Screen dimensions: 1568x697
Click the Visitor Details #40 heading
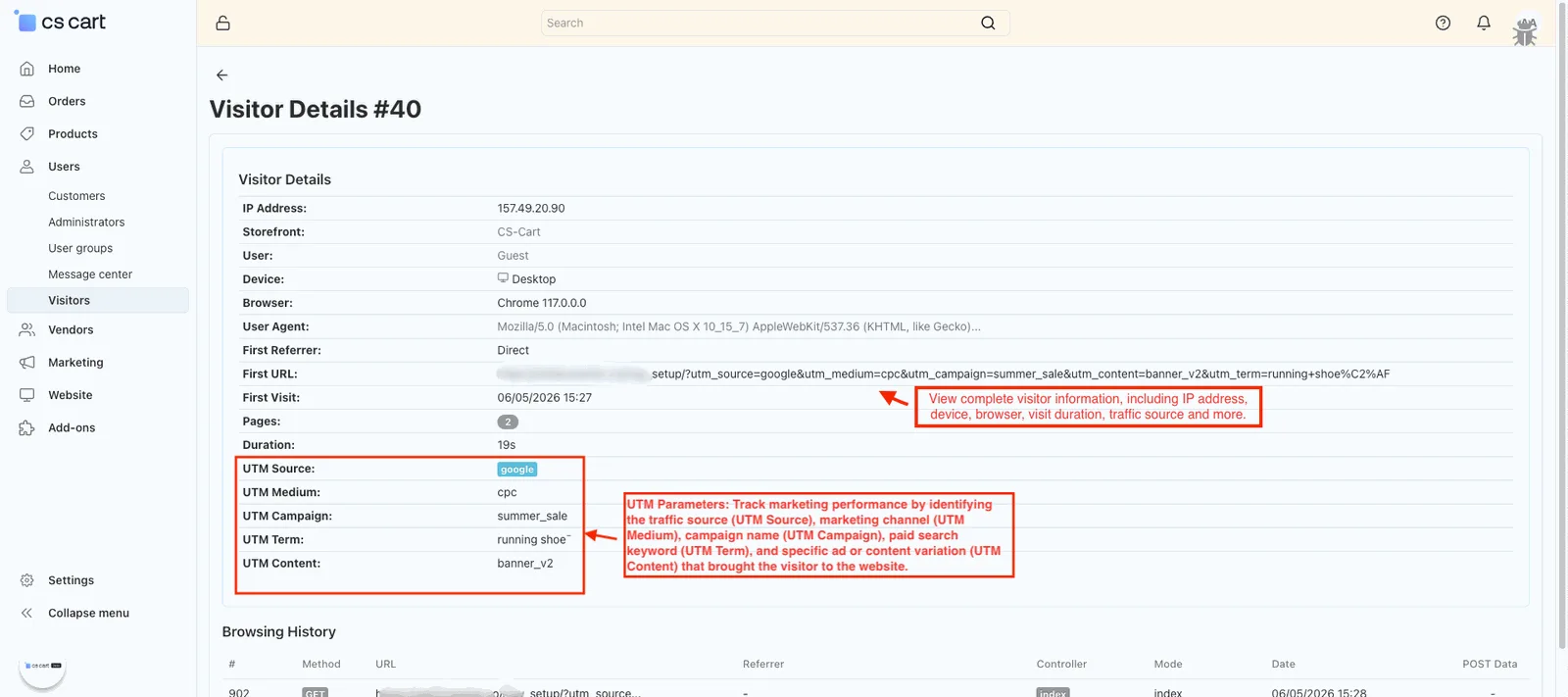pyautogui.click(x=316, y=109)
